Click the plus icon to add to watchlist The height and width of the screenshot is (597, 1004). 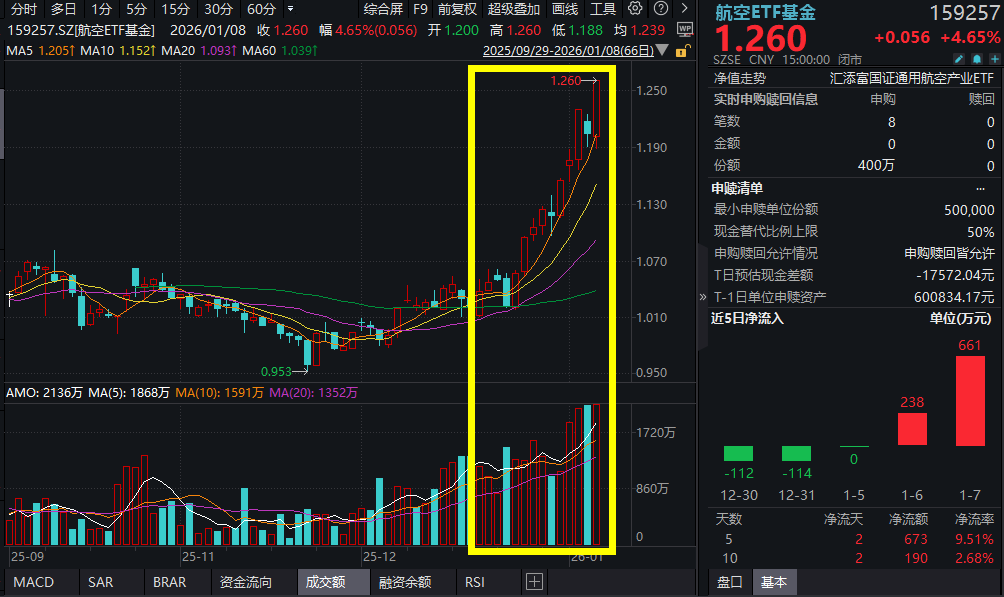[x=995, y=59]
